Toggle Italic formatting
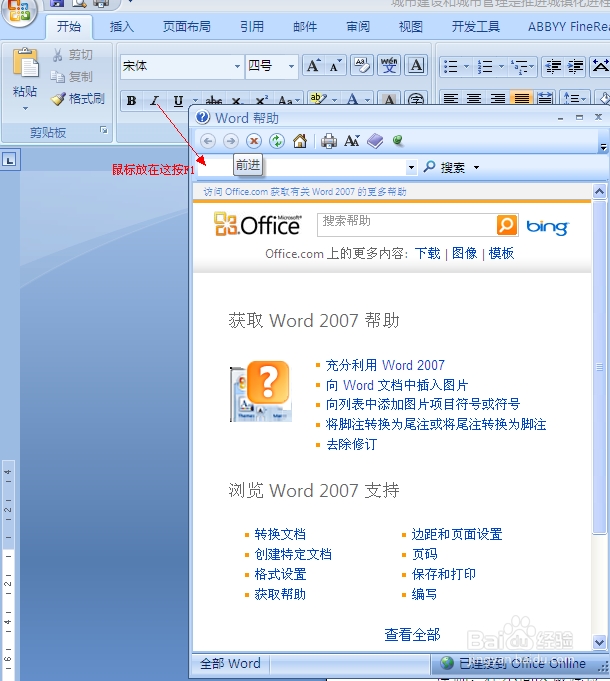 point(155,101)
